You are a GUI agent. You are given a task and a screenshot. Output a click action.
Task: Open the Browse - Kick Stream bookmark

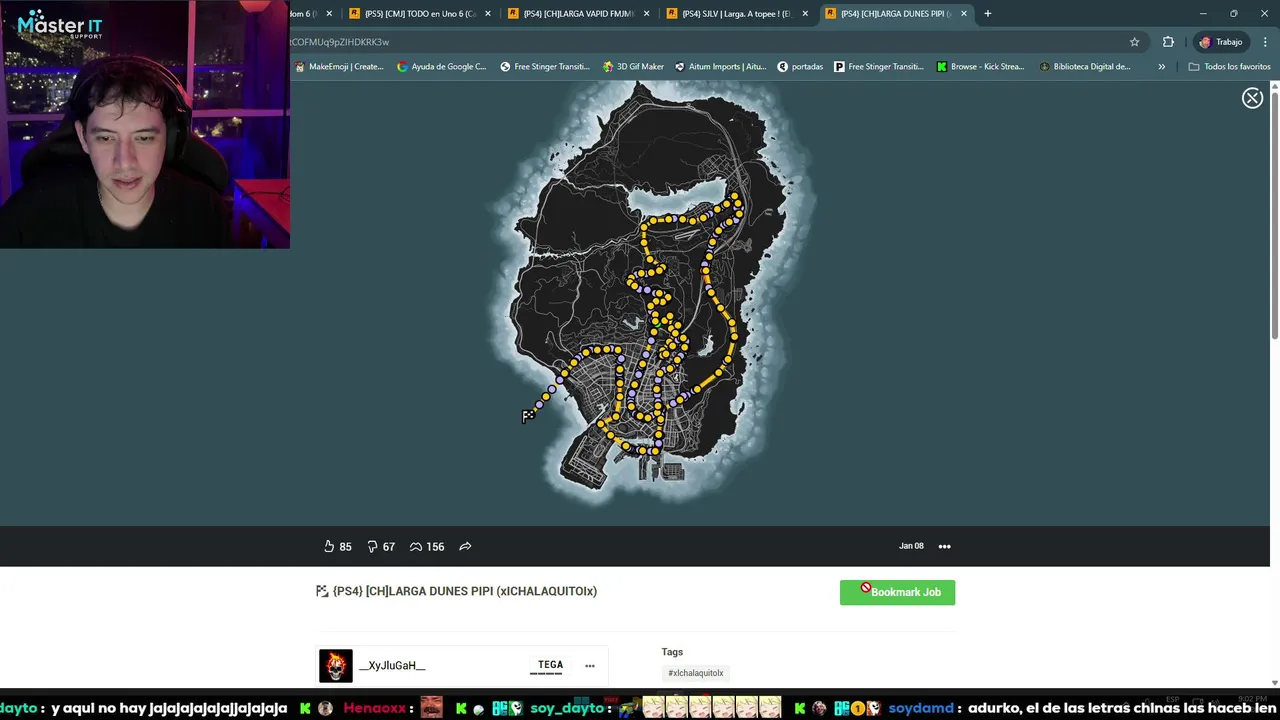pos(981,67)
